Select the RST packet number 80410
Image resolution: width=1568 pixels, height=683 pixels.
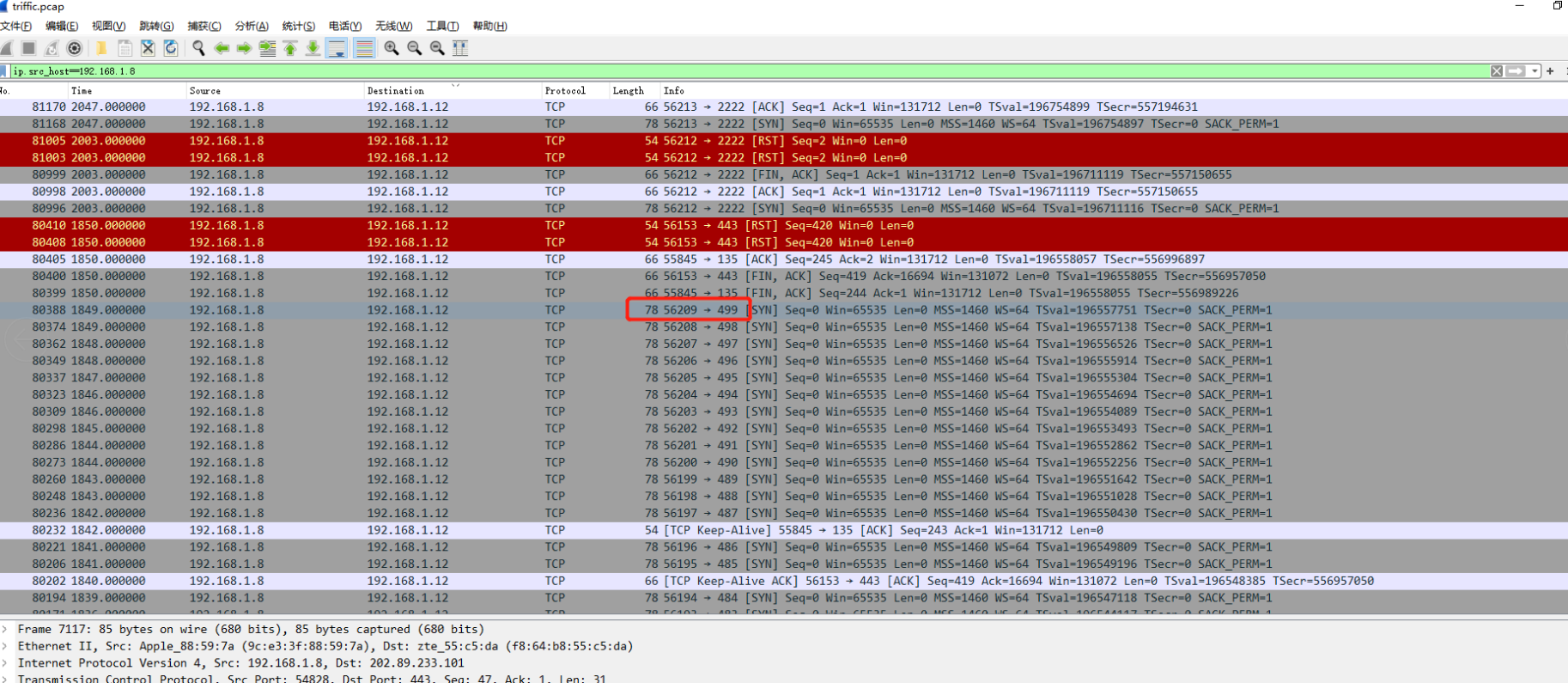point(784,226)
